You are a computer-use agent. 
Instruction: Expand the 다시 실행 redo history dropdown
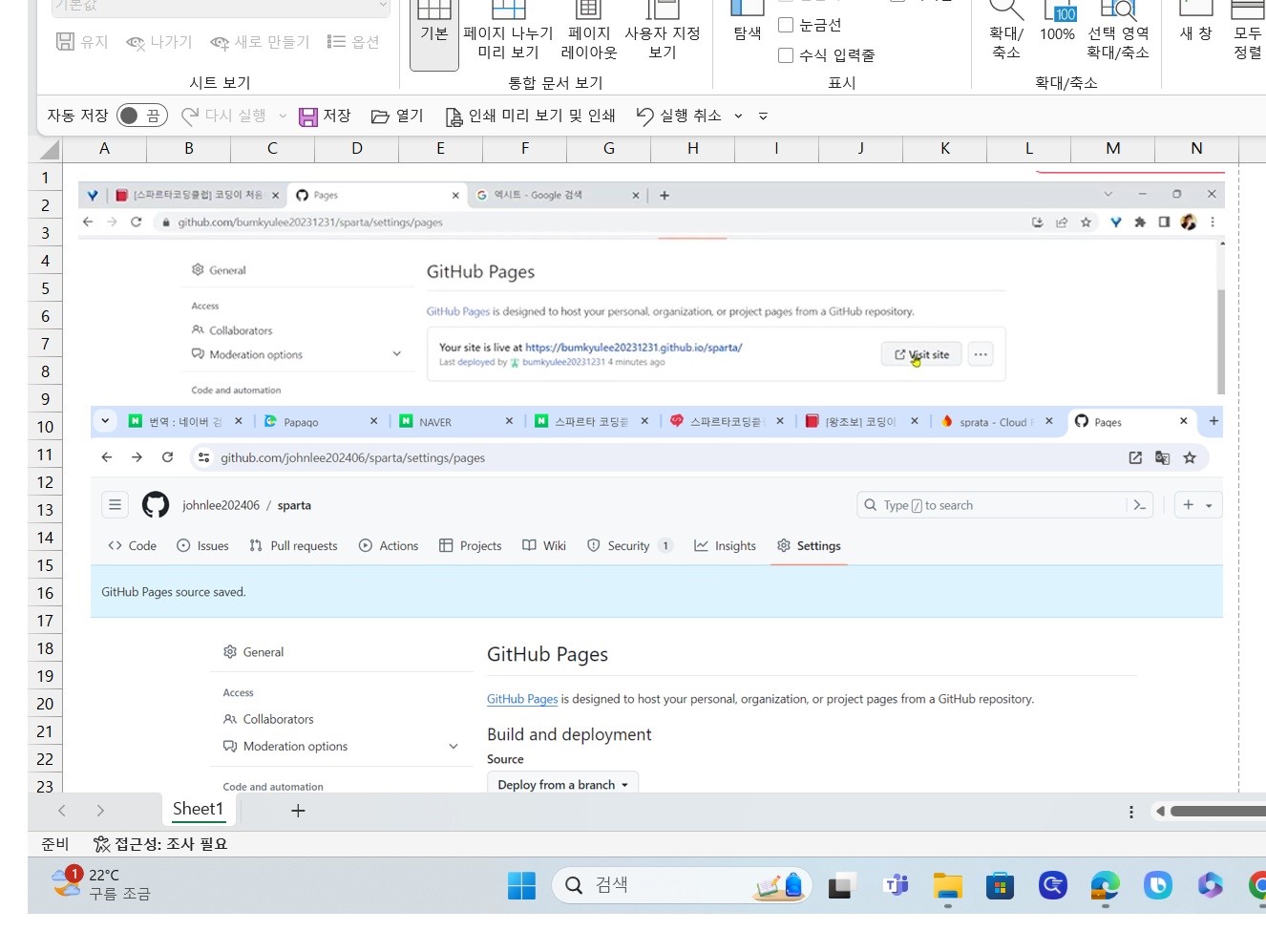point(283,116)
